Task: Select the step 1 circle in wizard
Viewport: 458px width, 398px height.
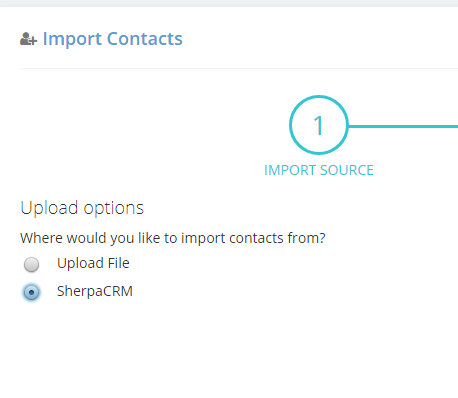Action: point(319,125)
